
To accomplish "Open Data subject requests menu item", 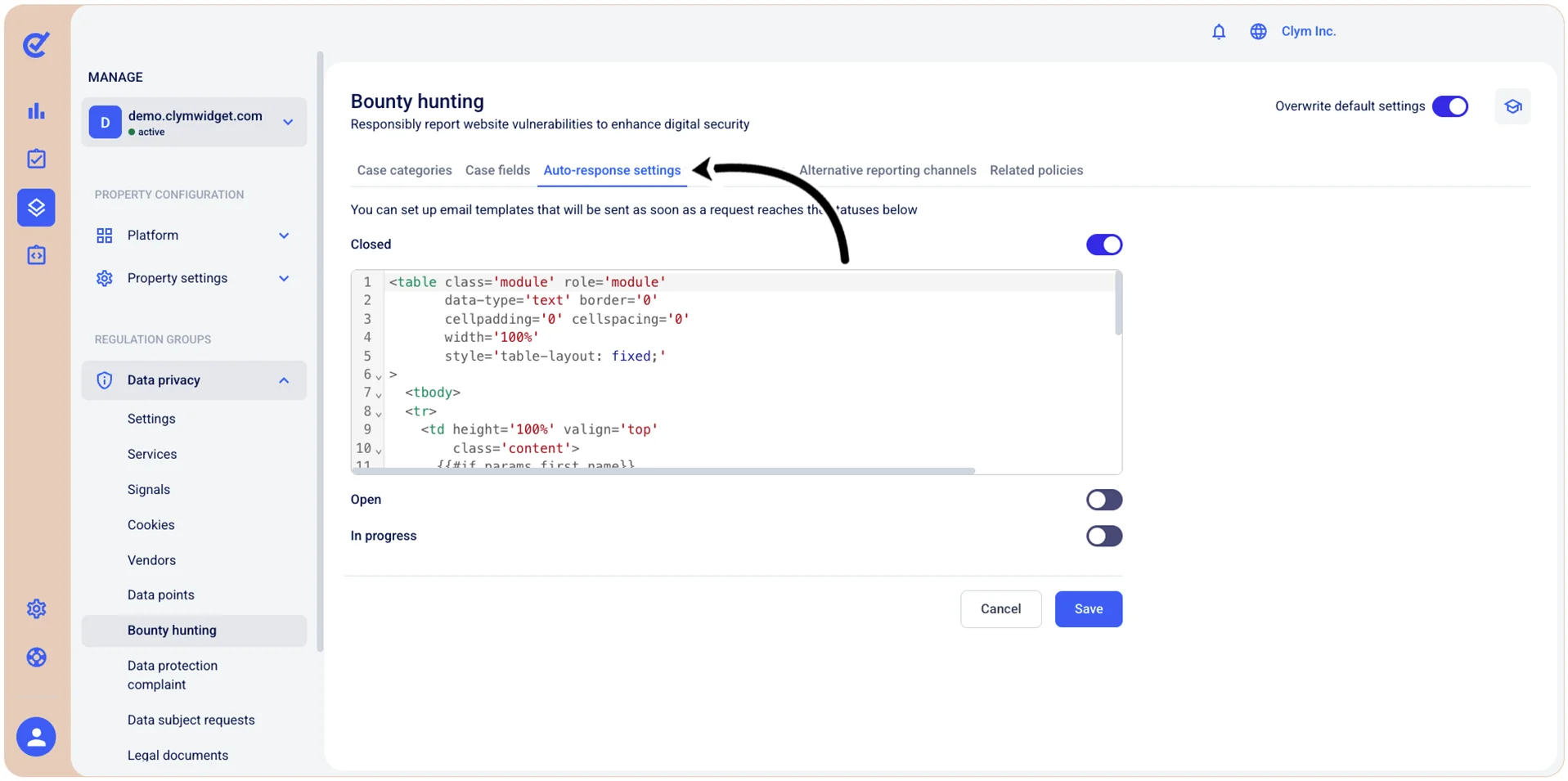I will (191, 720).
